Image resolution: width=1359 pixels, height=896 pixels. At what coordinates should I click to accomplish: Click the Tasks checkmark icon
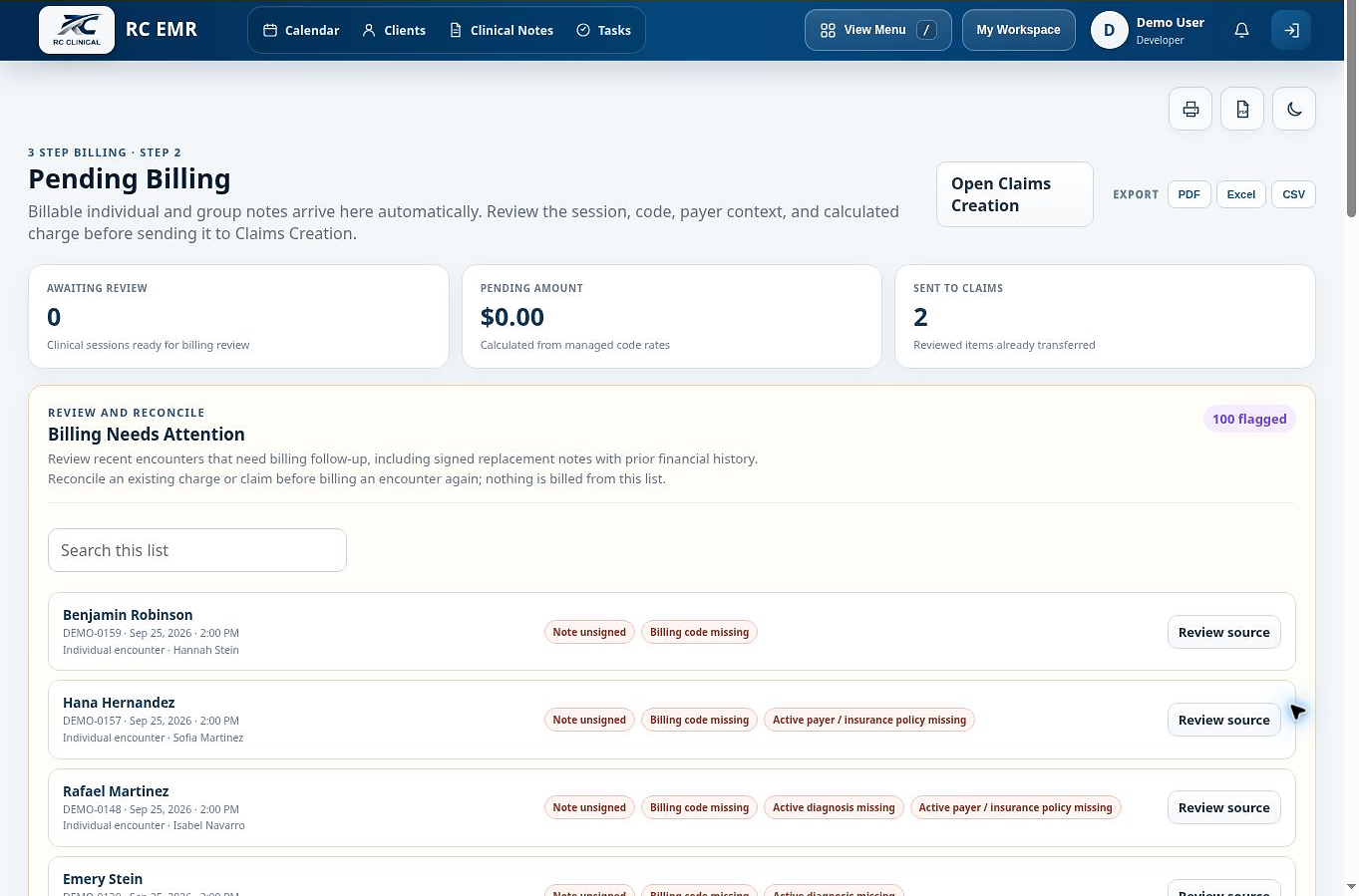pos(583,30)
